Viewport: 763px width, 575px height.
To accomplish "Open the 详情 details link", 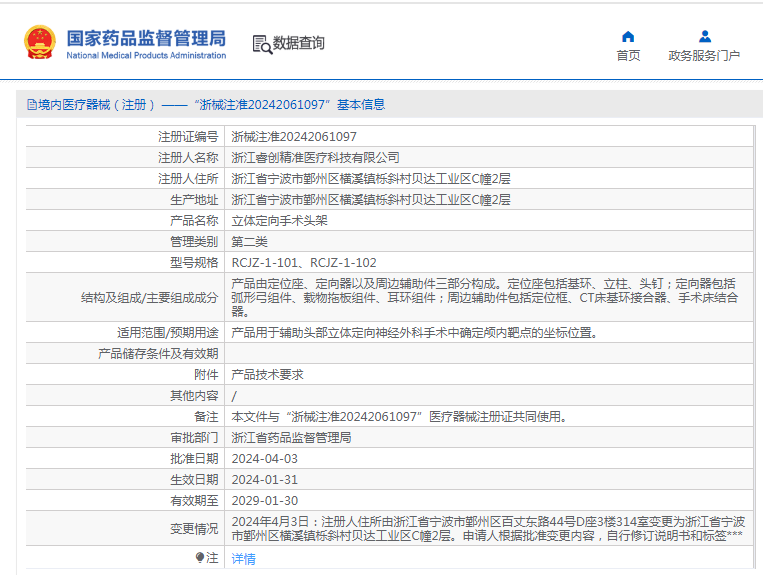I will click(243, 558).
